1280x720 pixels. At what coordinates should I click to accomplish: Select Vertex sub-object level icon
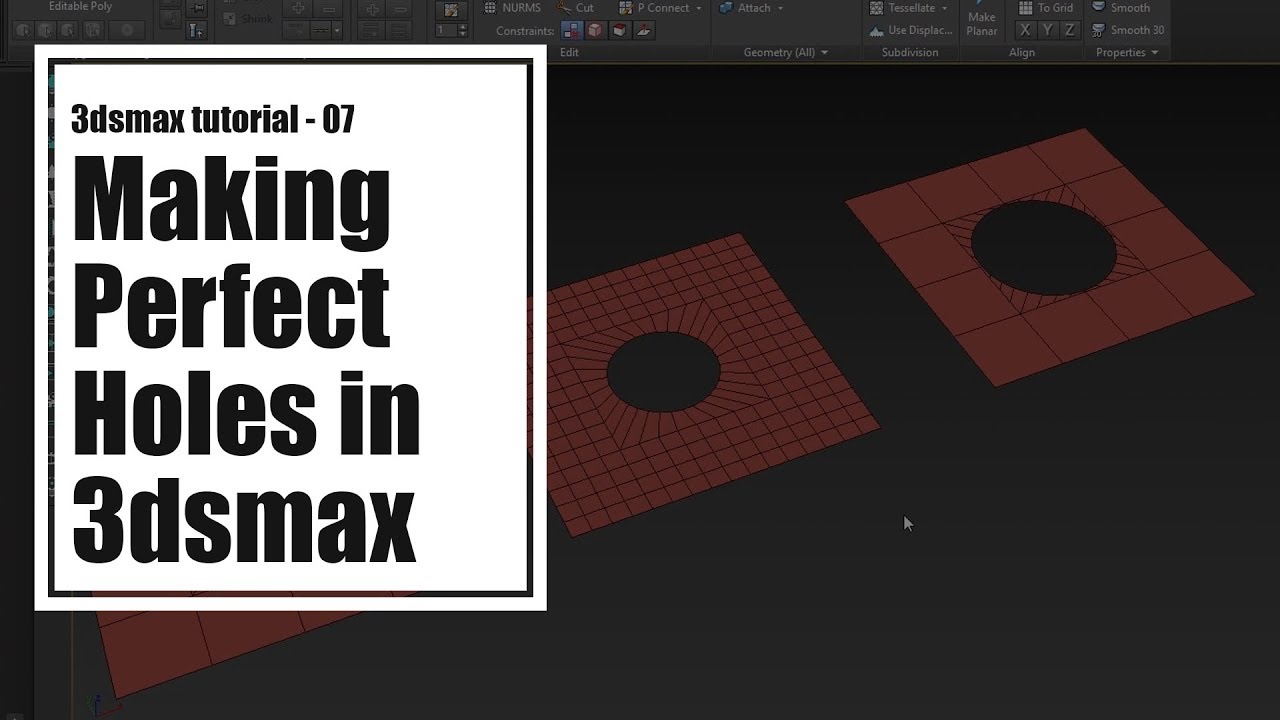click(x=22, y=30)
